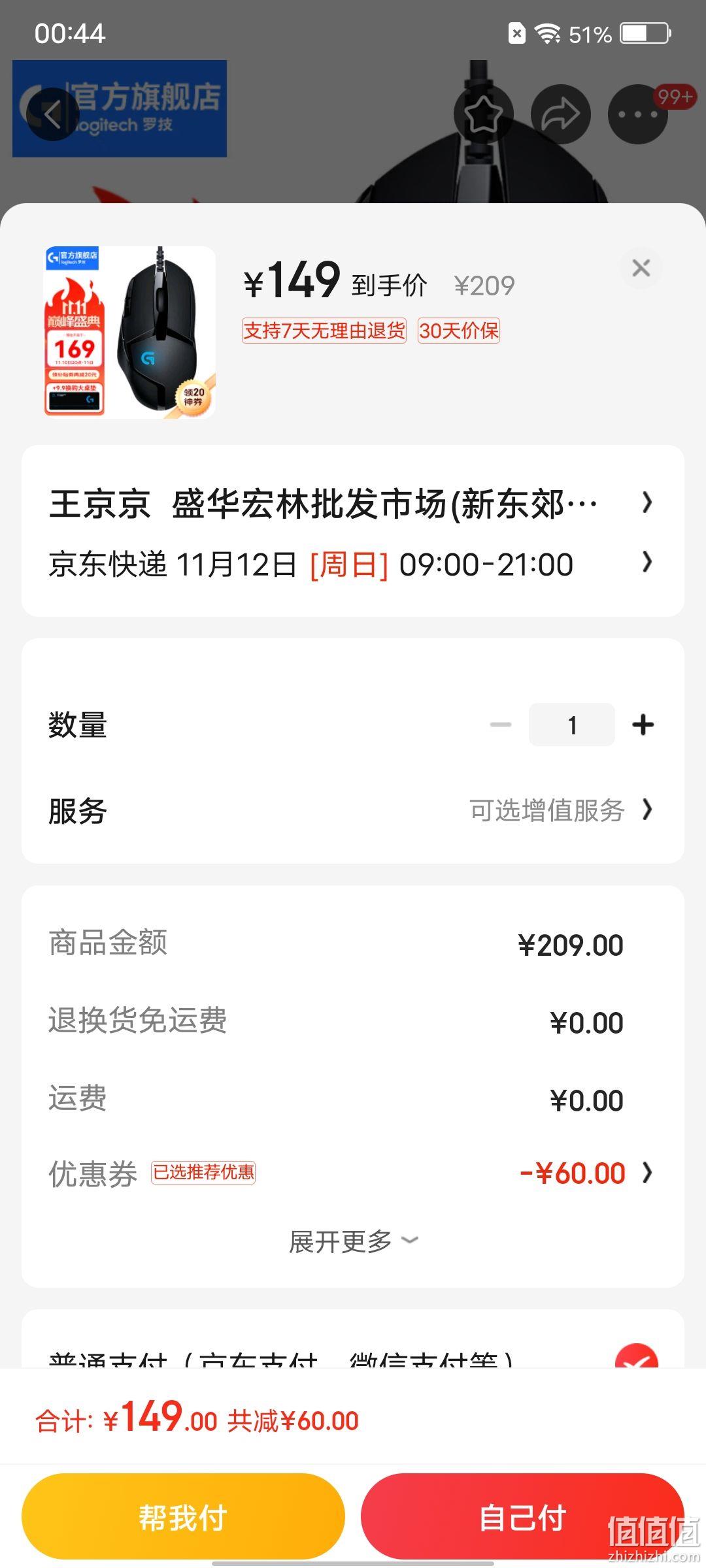Open the three-dots more menu
Image resolution: width=706 pixels, height=1568 pixels.
[638, 114]
